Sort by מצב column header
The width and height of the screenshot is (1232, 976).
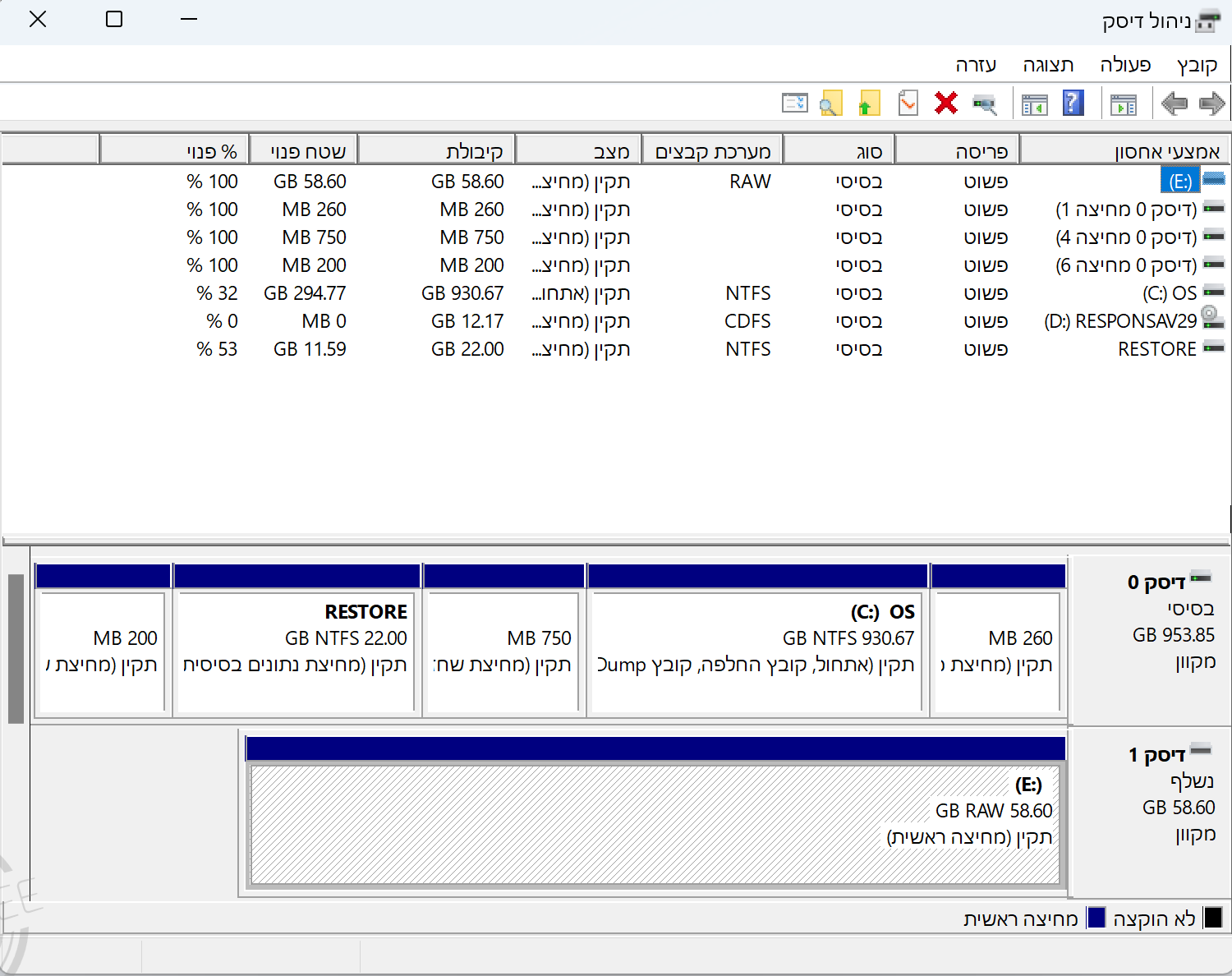click(x=577, y=150)
